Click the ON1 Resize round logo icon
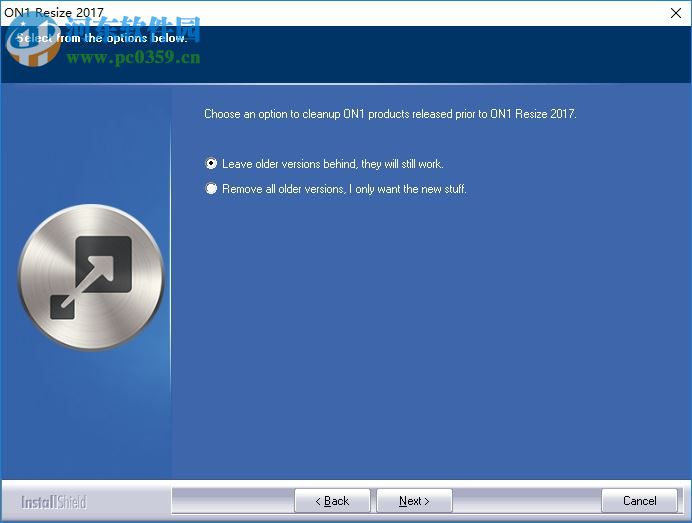 [91, 277]
